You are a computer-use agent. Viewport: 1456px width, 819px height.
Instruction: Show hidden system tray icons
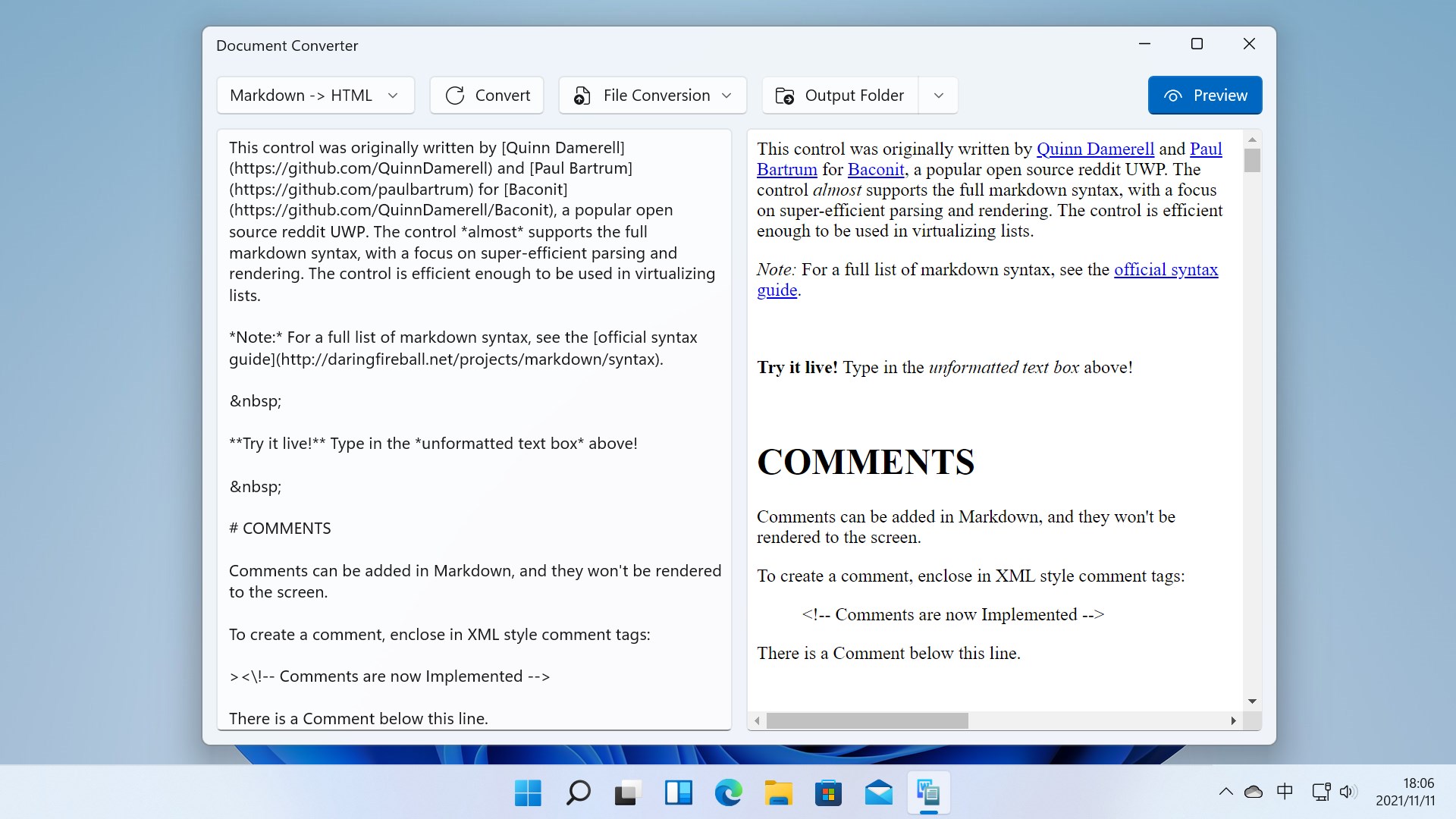pos(1225,792)
